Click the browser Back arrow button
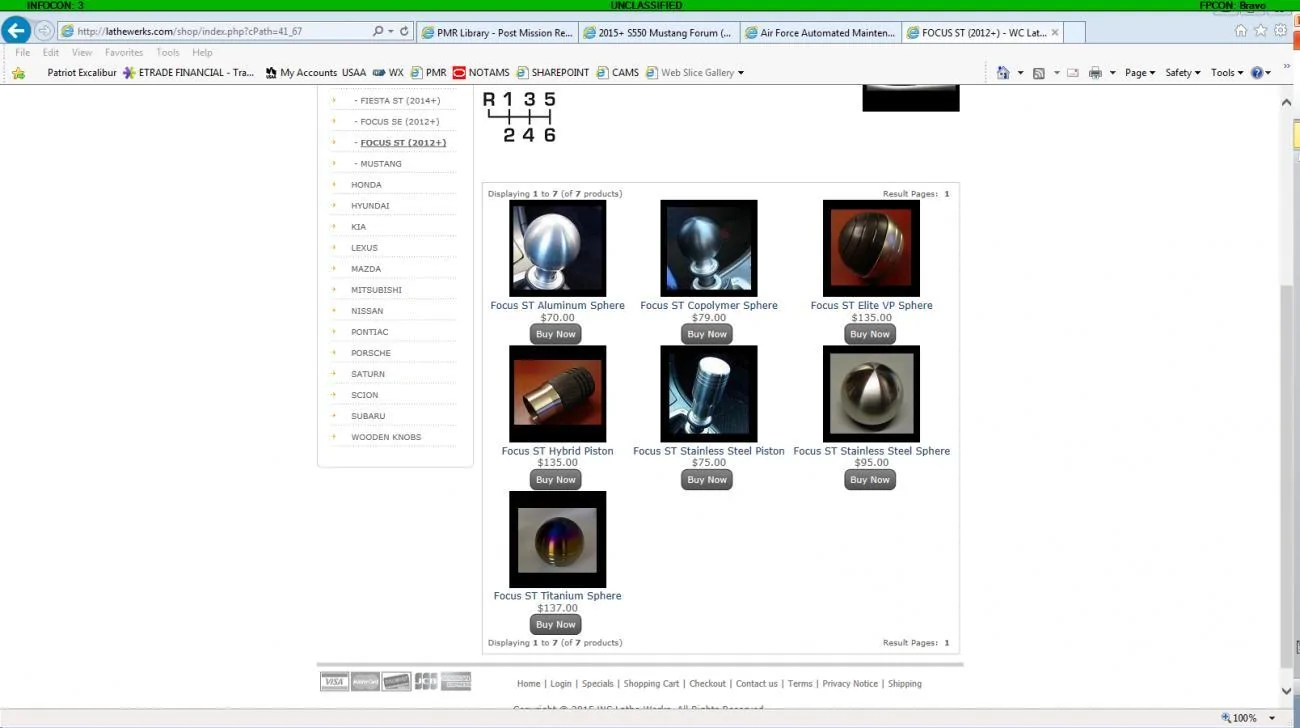 (x=16, y=31)
